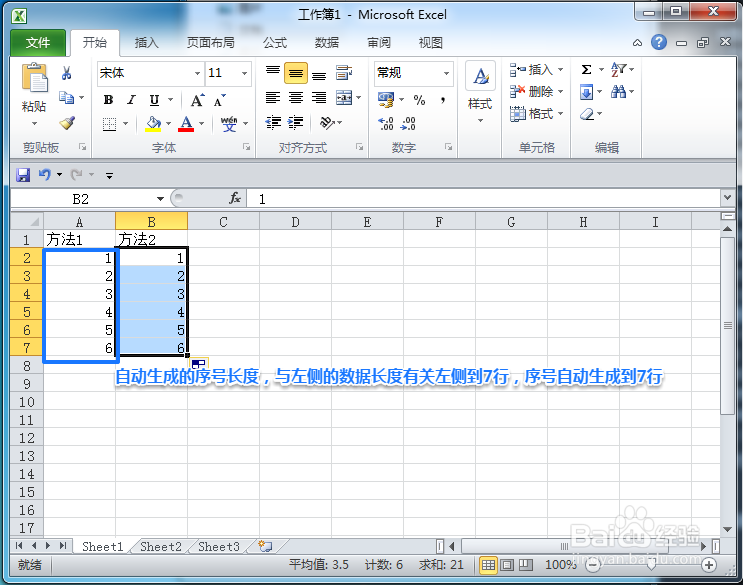The height and width of the screenshot is (585, 743).
Task: Click the Cut scissors icon
Action: pos(66,73)
